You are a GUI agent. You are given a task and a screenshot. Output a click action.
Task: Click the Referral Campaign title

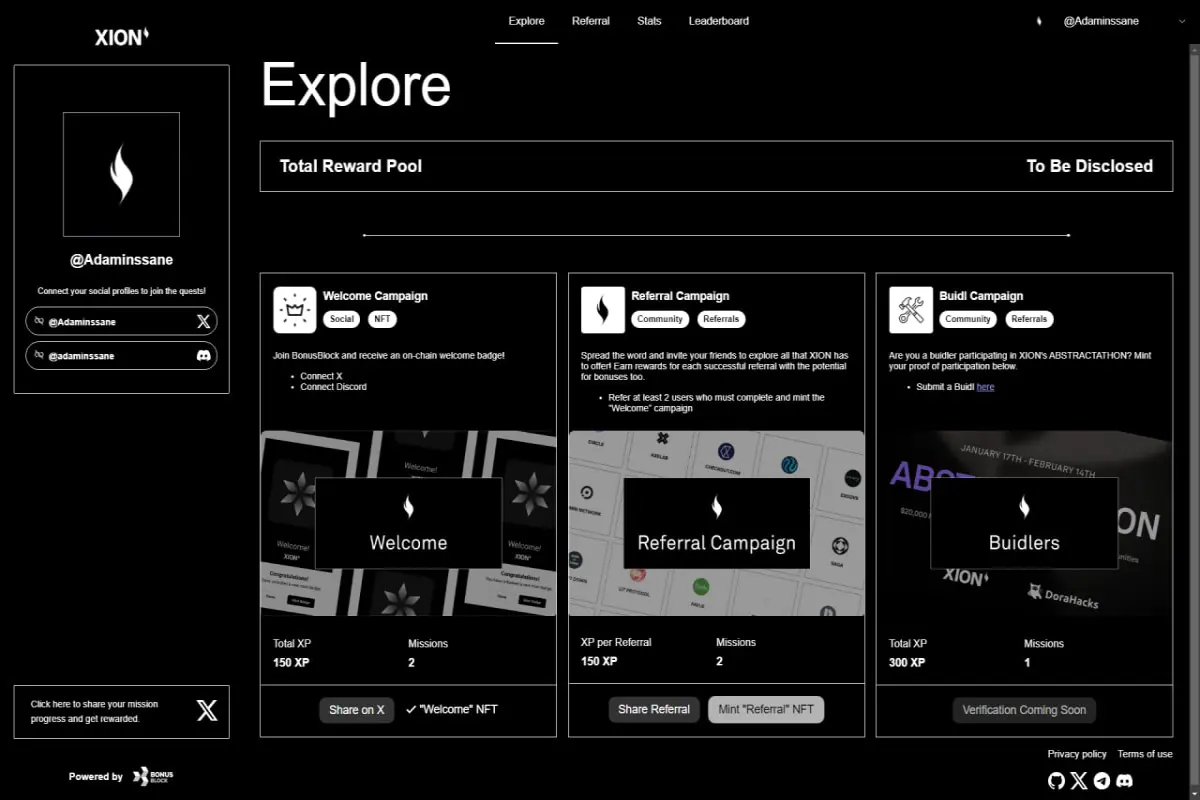tap(680, 296)
